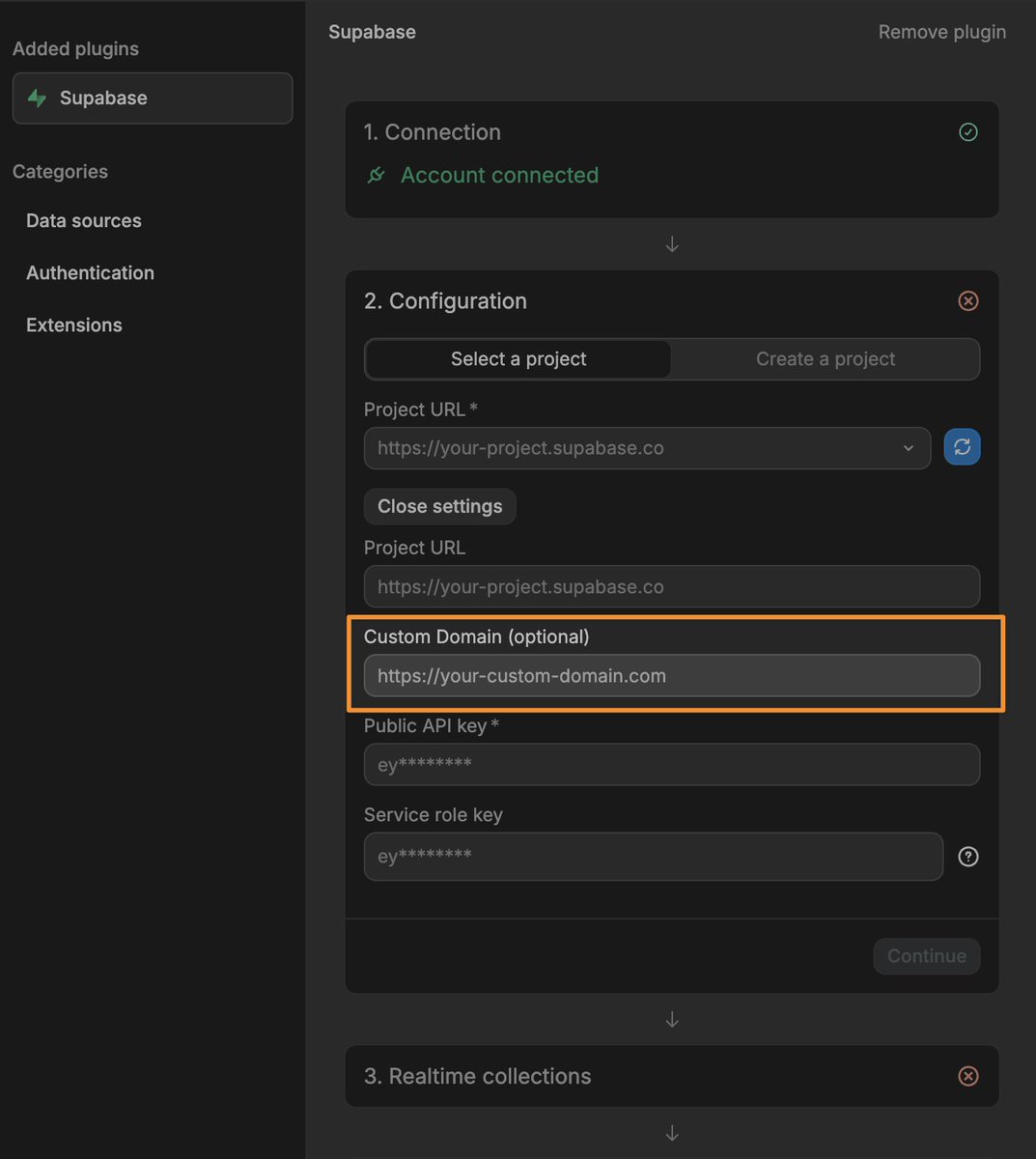Click the refresh projects icon button

(x=962, y=447)
